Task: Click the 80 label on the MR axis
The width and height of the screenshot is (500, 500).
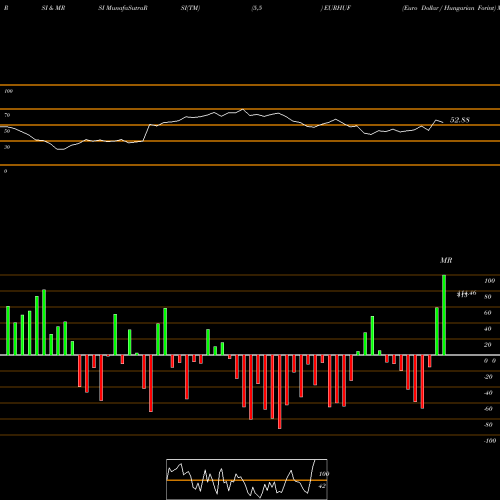Action: point(488,297)
